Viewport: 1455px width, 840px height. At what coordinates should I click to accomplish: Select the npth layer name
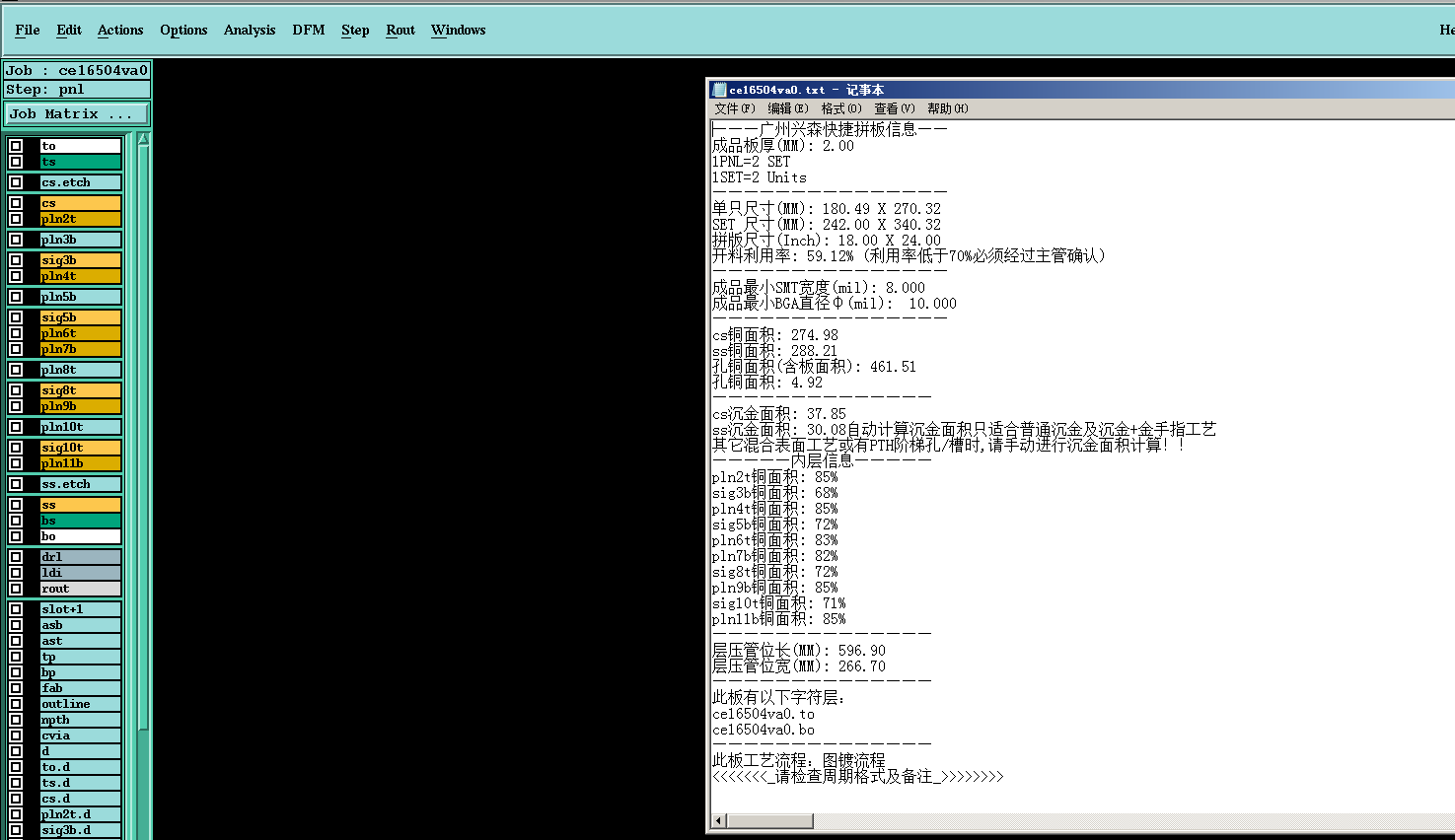tap(80, 720)
